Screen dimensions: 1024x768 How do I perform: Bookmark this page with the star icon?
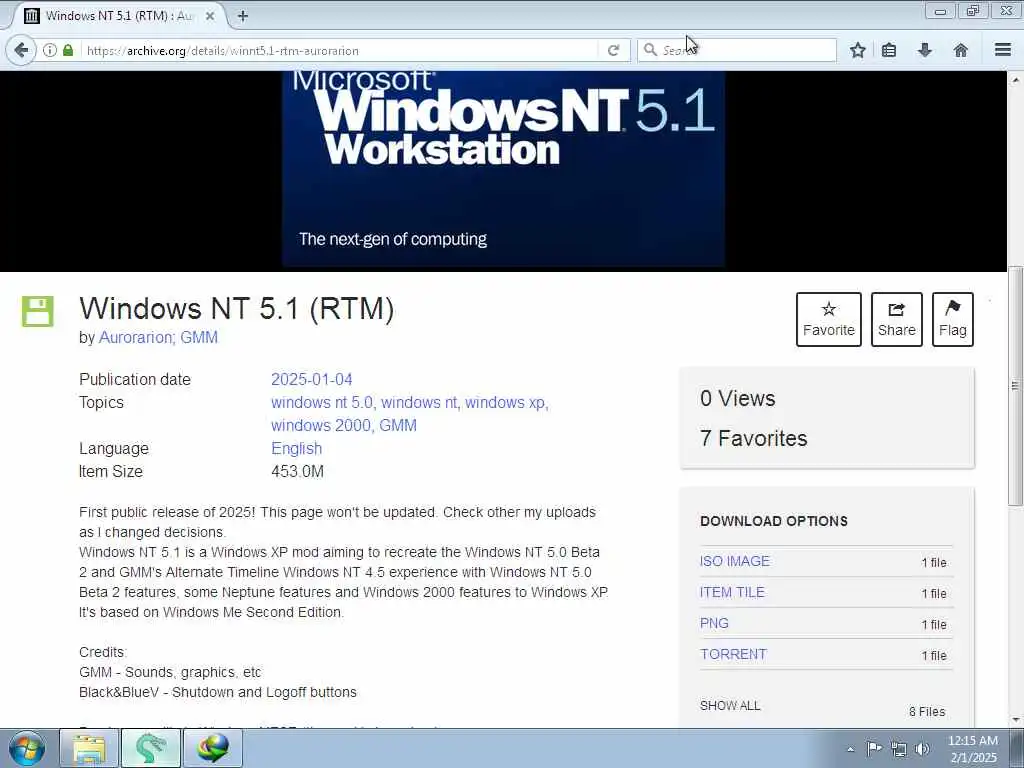pyautogui.click(x=857, y=50)
